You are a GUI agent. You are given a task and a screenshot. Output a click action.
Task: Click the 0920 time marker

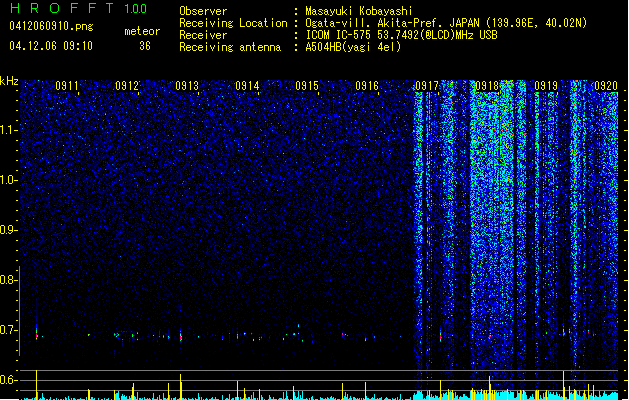tap(606, 86)
